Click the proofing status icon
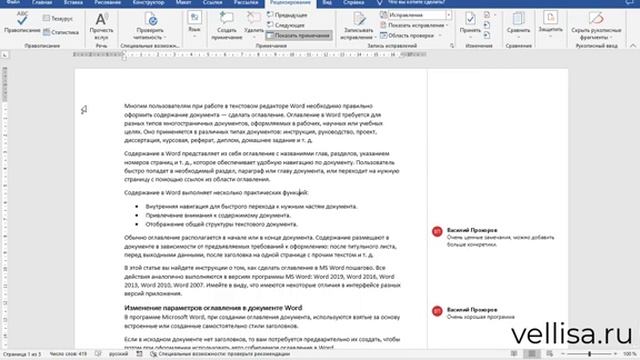Image resolution: width=640 pixels, height=360 pixels. (98, 354)
